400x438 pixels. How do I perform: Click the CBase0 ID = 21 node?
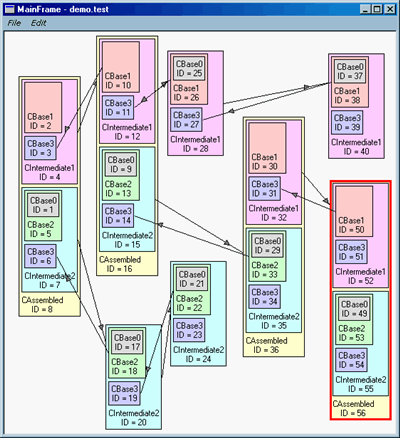192,279
